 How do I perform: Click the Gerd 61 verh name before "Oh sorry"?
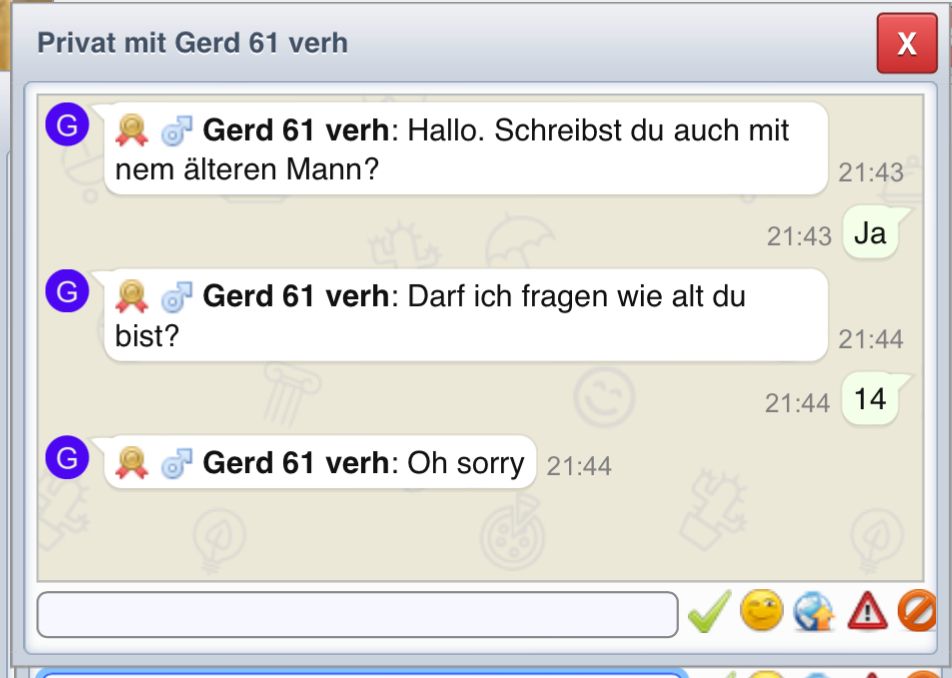coord(295,463)
